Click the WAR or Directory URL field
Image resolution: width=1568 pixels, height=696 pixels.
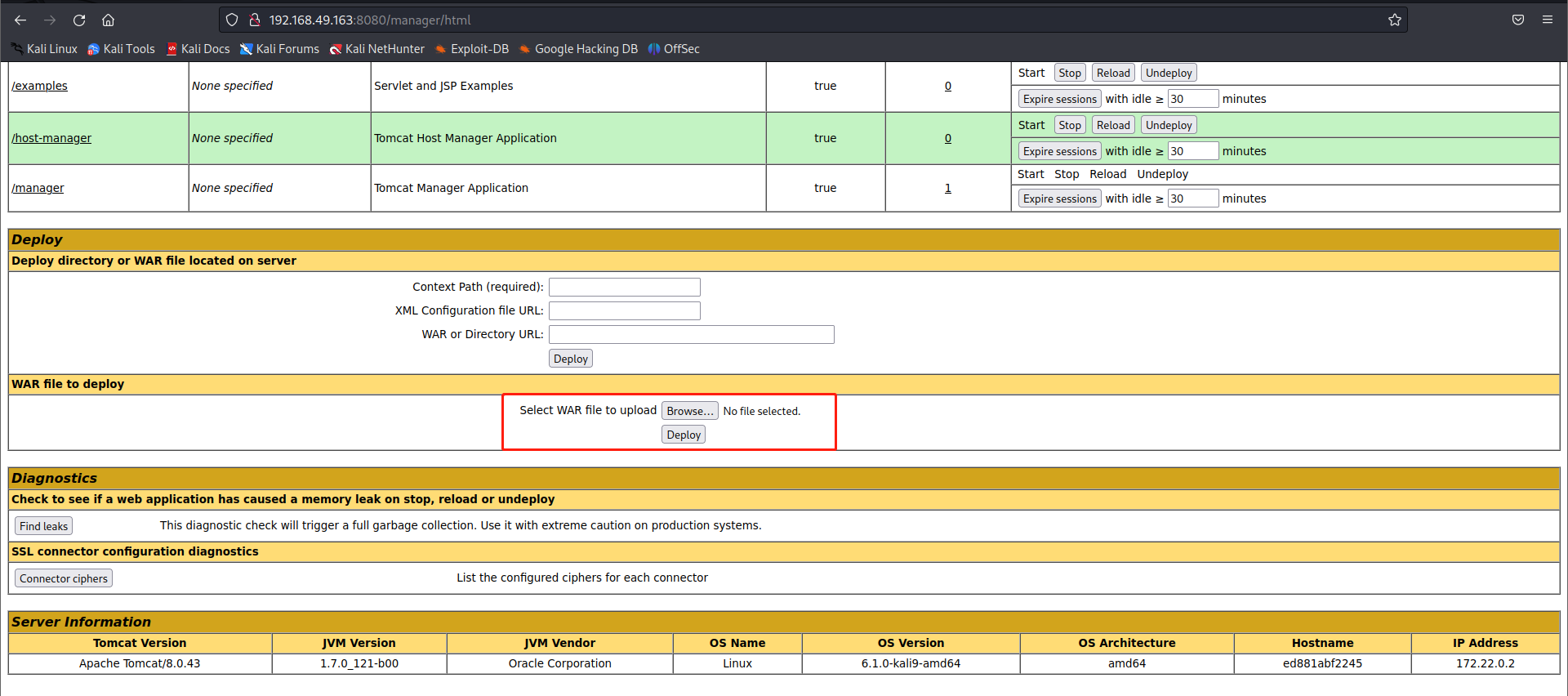[x=691, y=334]
